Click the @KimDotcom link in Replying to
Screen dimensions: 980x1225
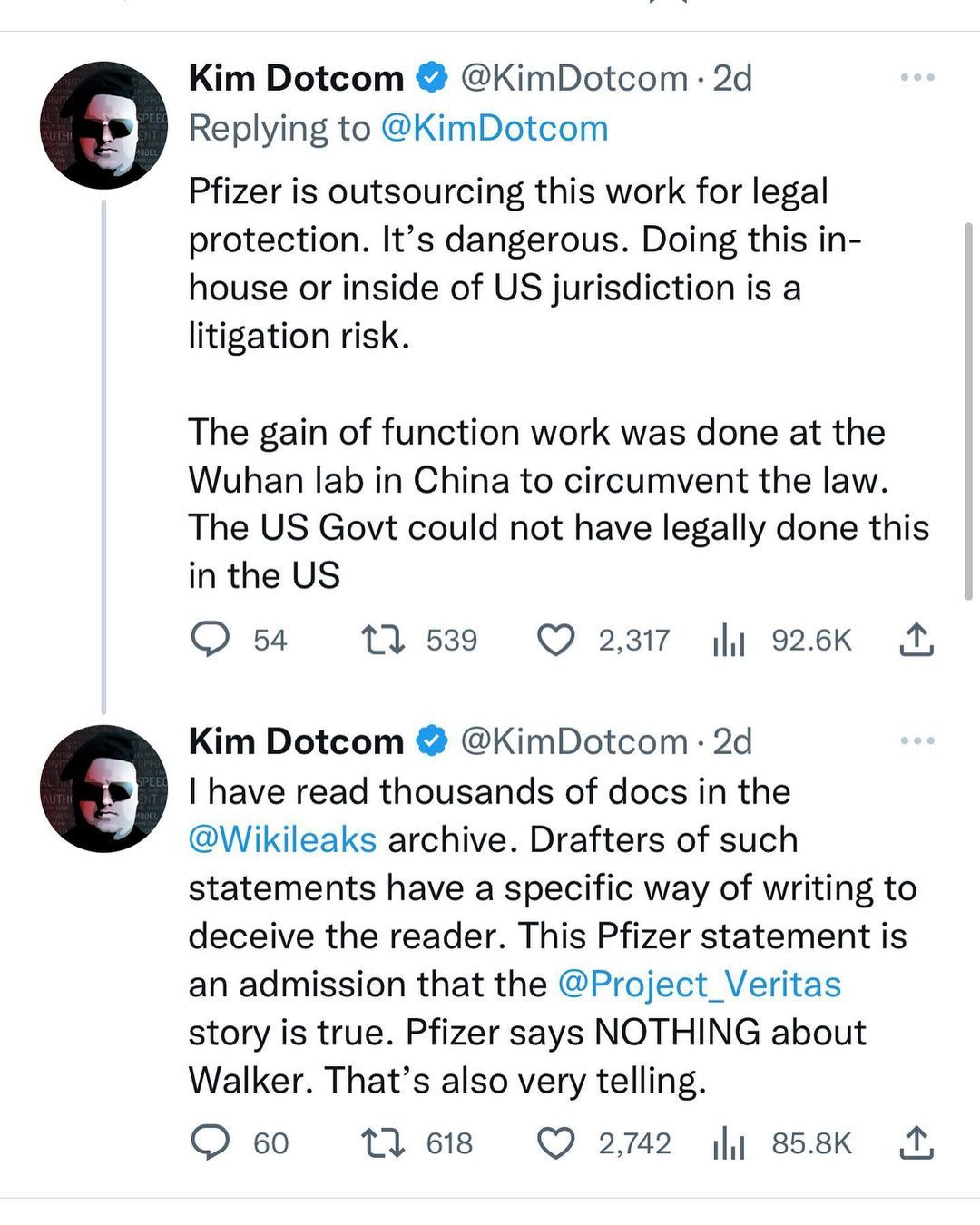pyautogui.click(x=494, y=128)
